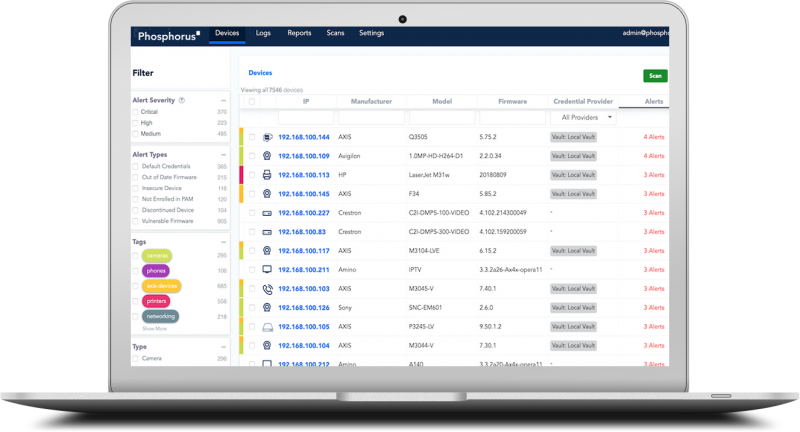Click the device icon beside 192.168.100.144
Viewport: 800px width, 432px height.
coord(267,137)
